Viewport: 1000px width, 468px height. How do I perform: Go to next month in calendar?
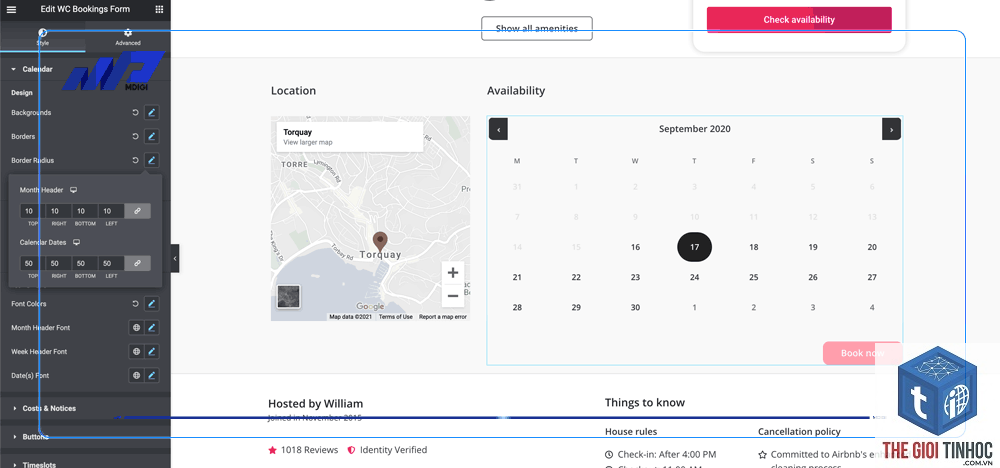pos(891,129)
